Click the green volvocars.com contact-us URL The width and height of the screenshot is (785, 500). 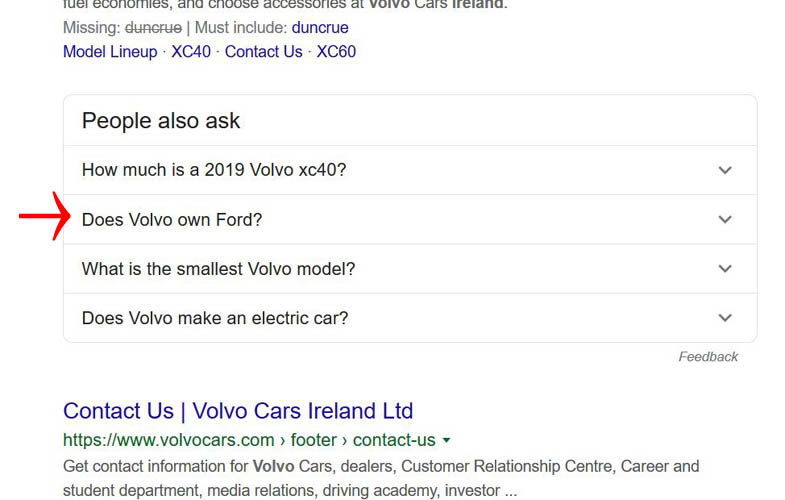pyautogui.click(x=249, y=440)
